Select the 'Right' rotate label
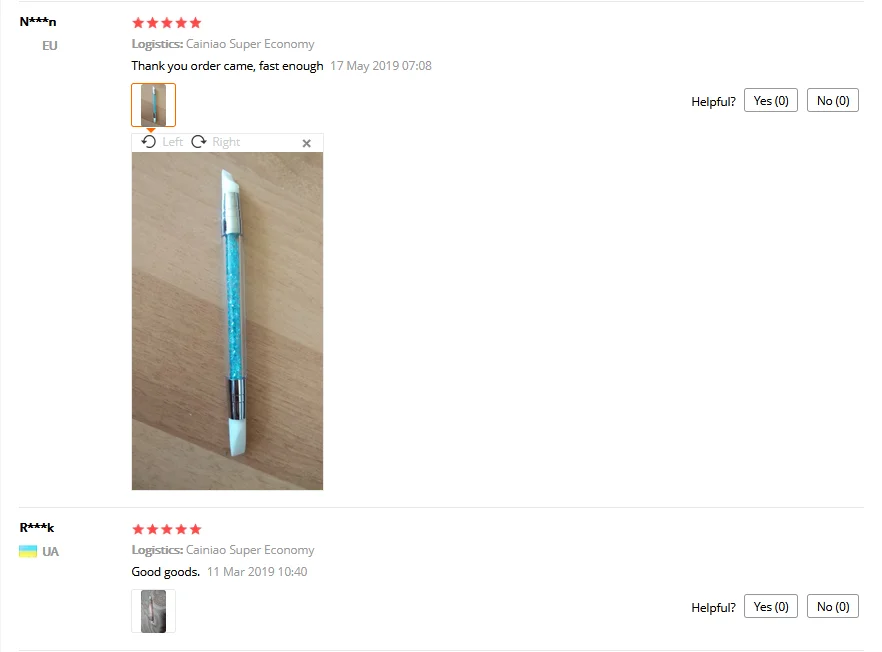This screenshot has height=652, width=882. point(226,142)
